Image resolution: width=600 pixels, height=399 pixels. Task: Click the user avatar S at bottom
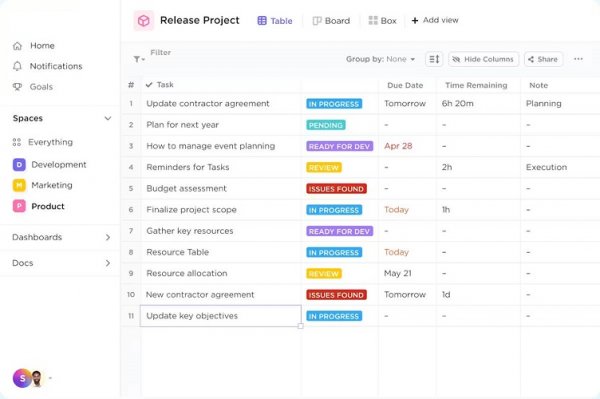coord(23,378)
